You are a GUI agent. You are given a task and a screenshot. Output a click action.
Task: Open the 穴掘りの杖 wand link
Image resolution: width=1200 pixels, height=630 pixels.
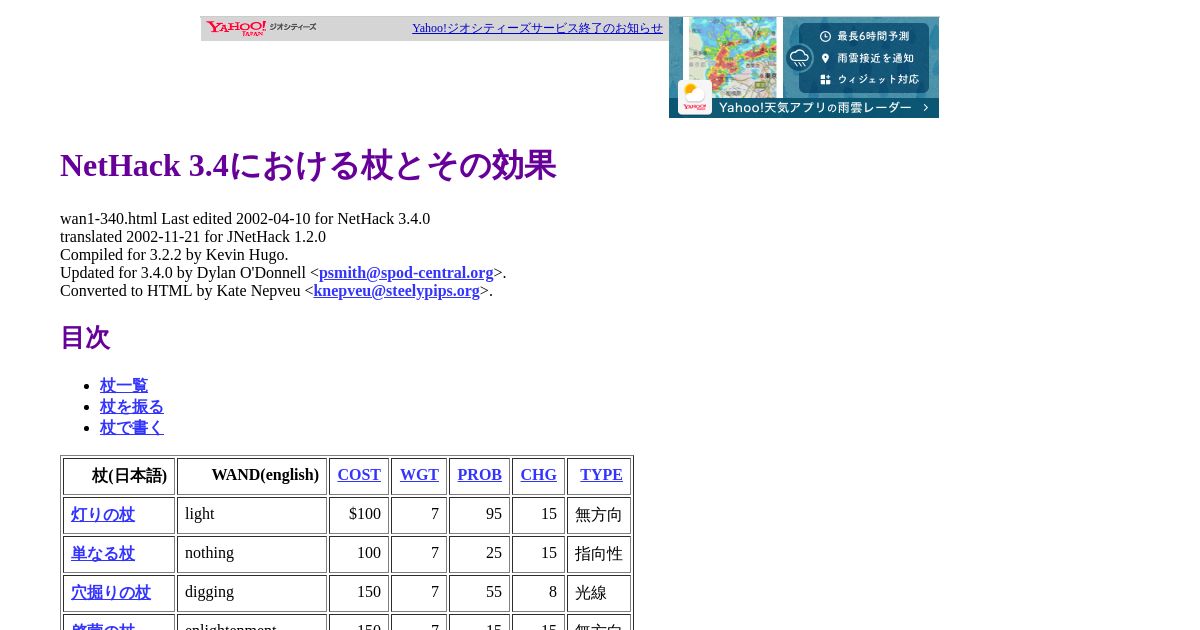tap(111, 593)
